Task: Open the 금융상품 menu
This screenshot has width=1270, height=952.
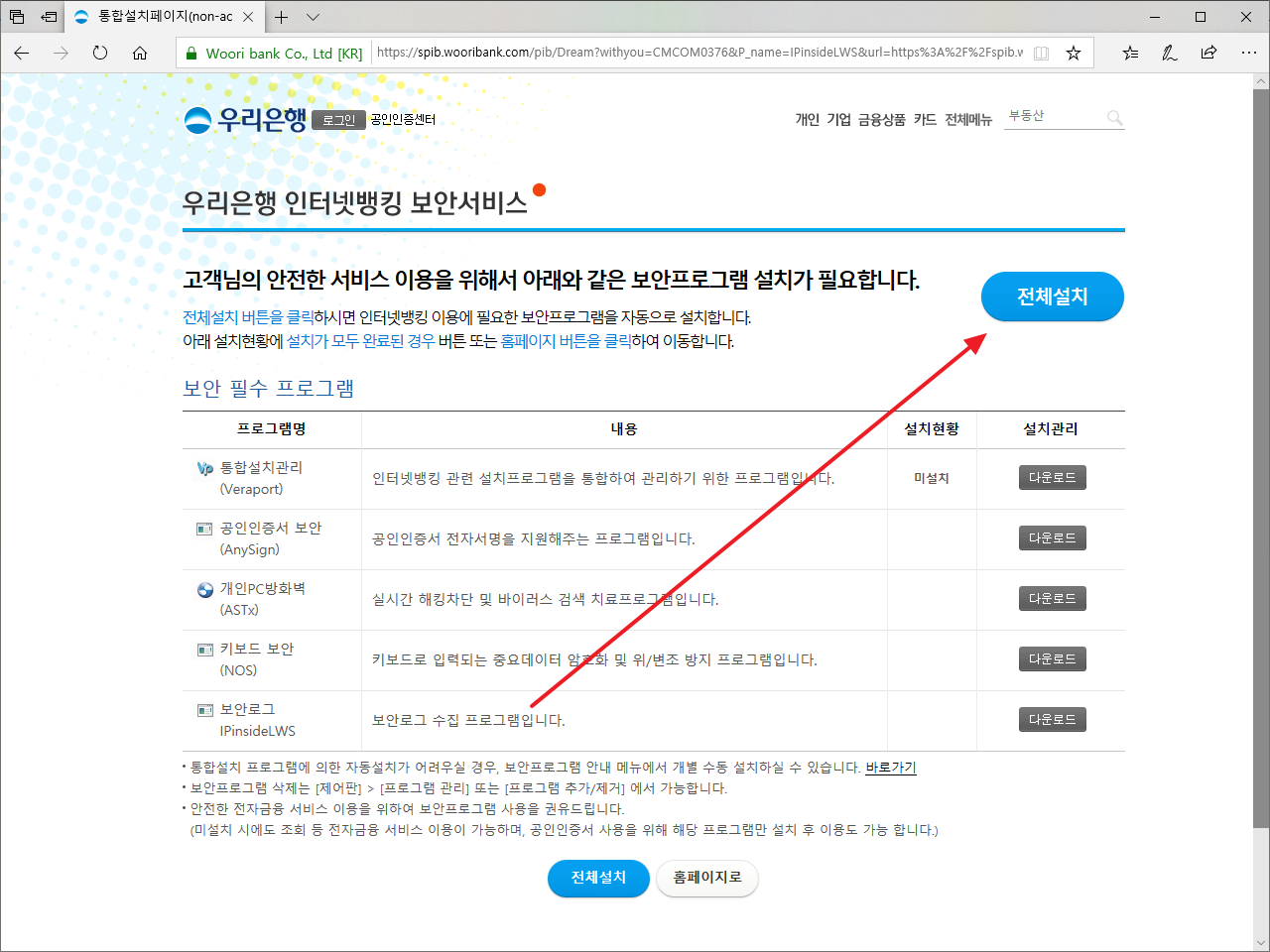Action: pos(881,119)
